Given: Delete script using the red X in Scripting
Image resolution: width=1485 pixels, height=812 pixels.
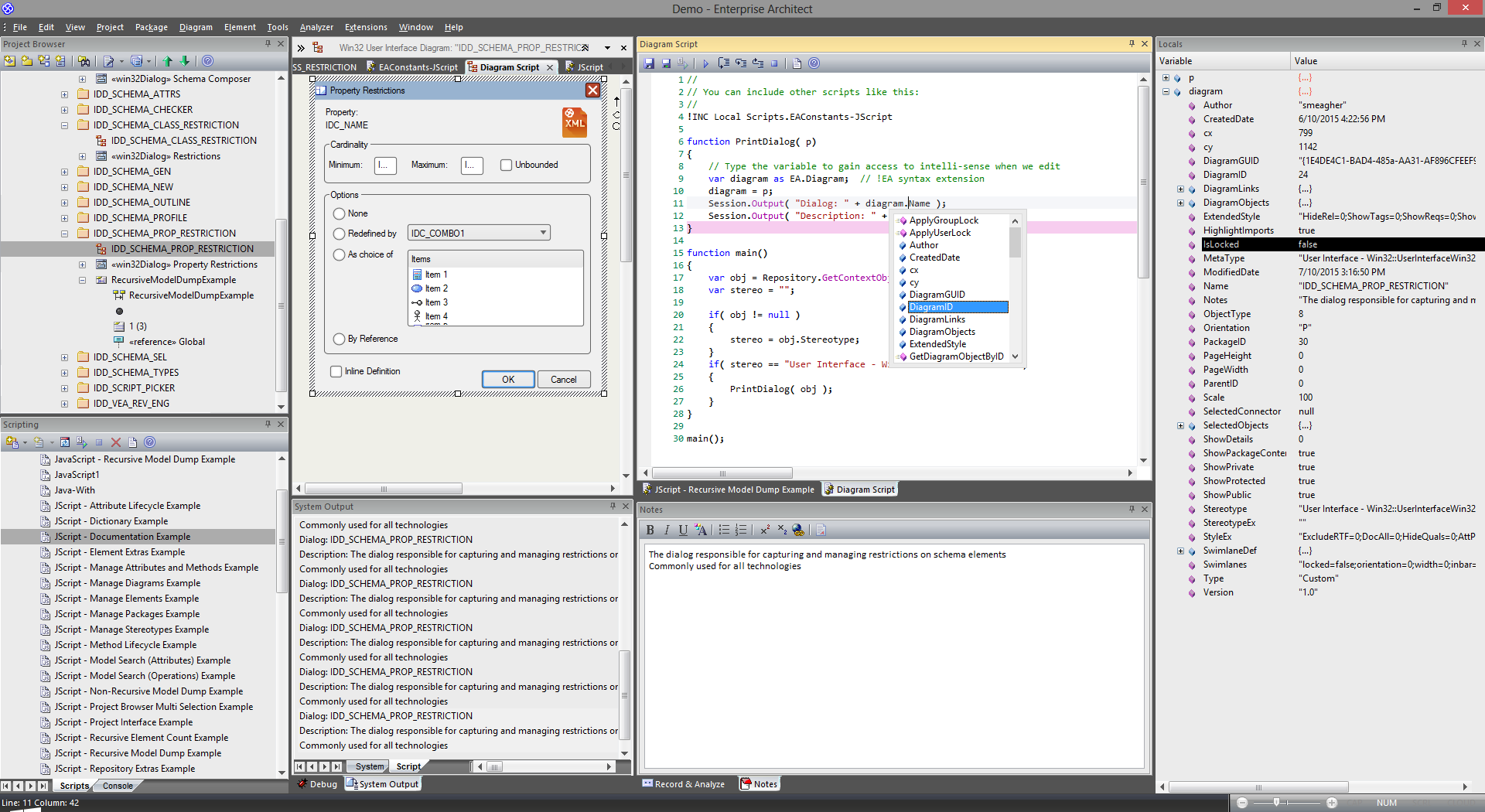Looking at the screenshot, I should tap(116, 442).
